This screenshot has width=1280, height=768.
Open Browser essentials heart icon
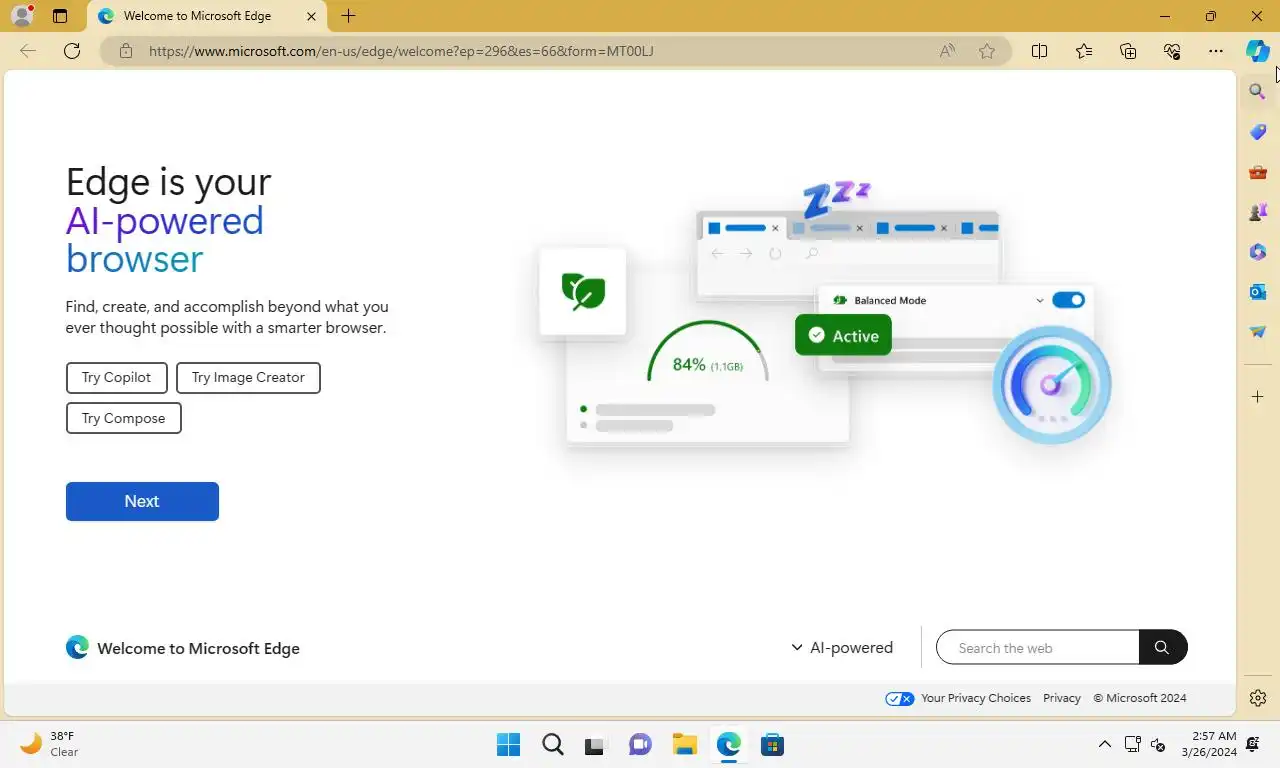[1172, 51]
